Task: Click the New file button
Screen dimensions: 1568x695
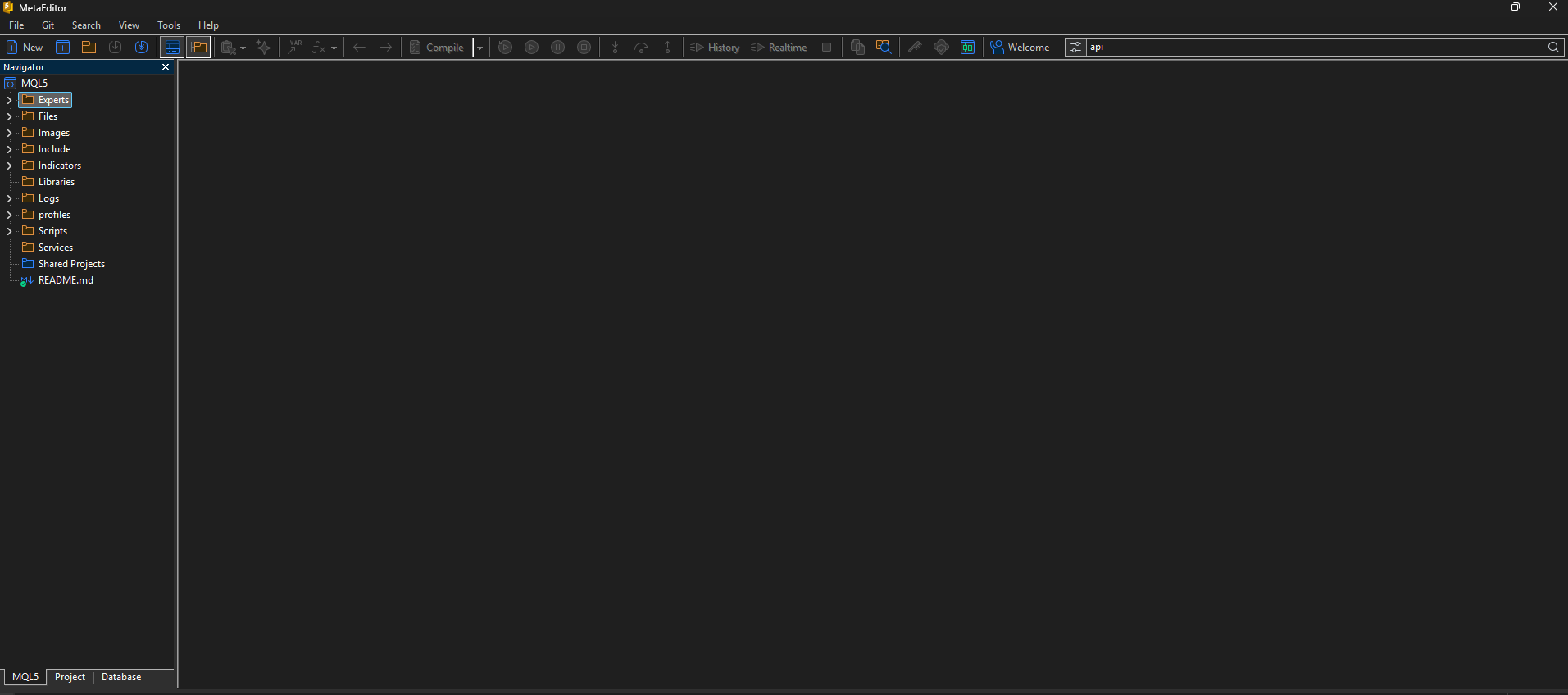Action: (25, 48)
